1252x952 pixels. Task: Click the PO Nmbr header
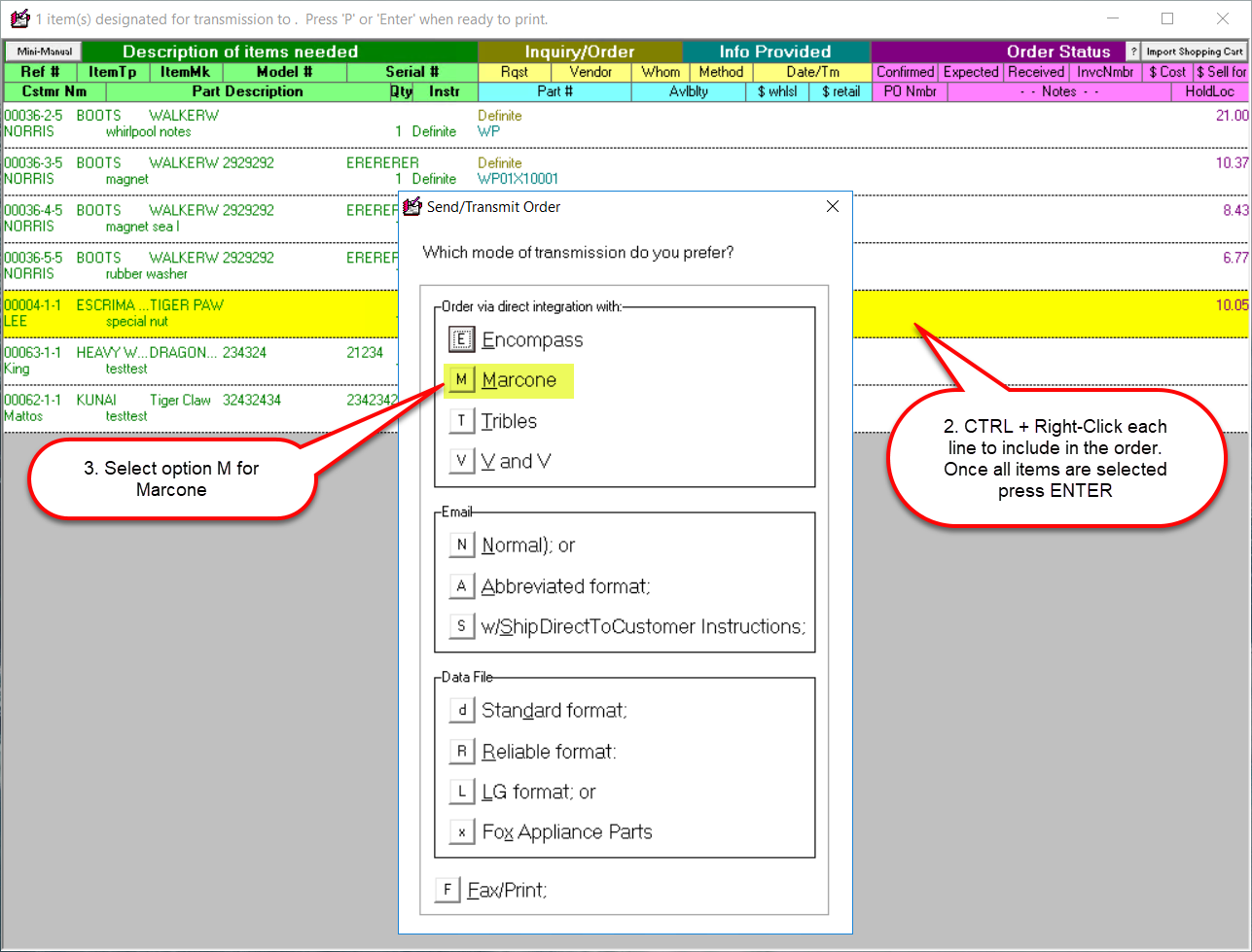(911, 91)
